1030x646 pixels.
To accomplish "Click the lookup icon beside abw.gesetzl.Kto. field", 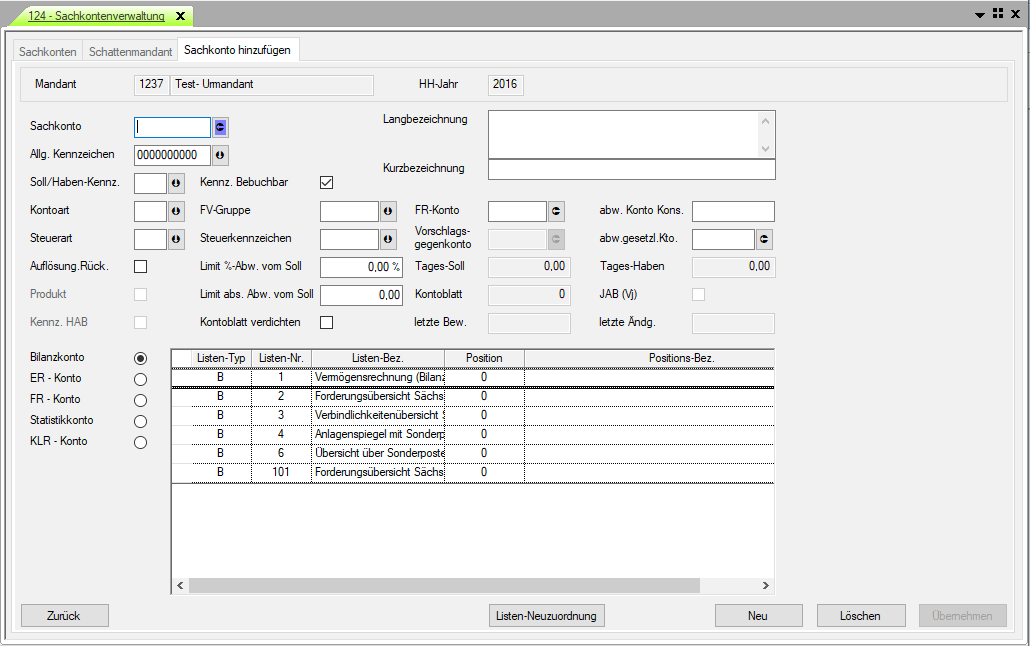I will point(764,239).
